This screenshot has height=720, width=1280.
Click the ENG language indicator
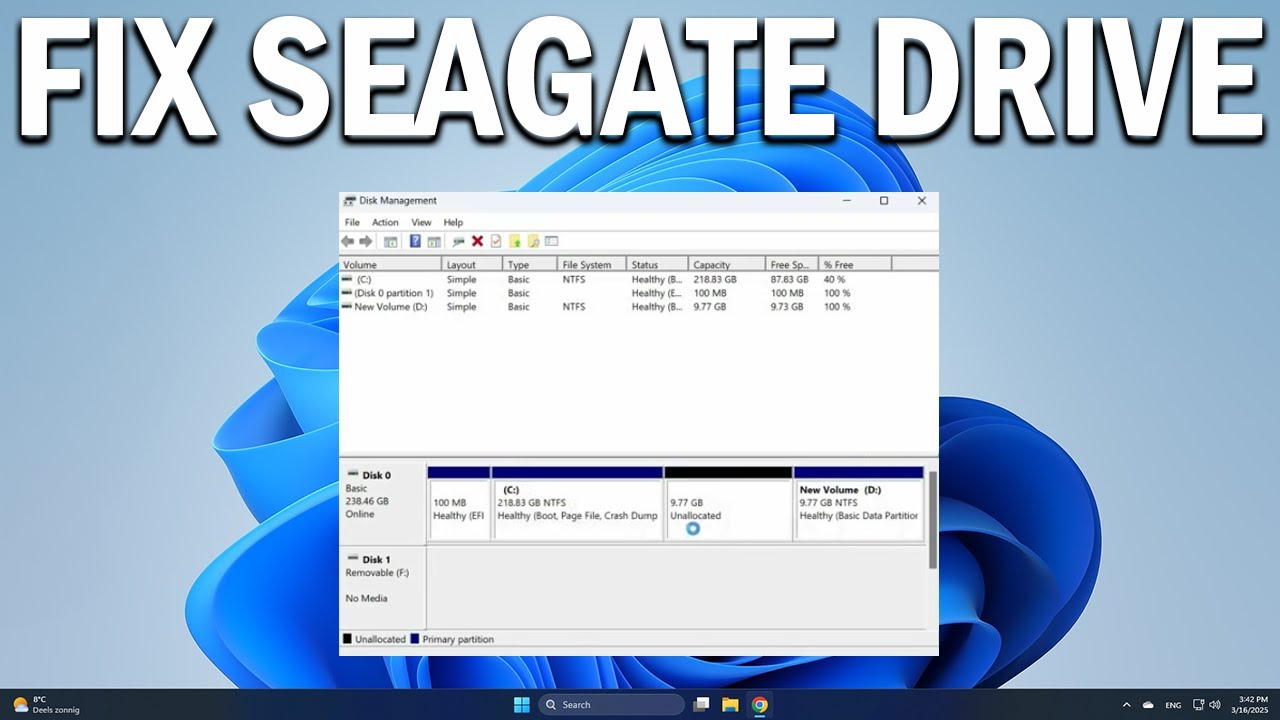(x=1173, y=705)
